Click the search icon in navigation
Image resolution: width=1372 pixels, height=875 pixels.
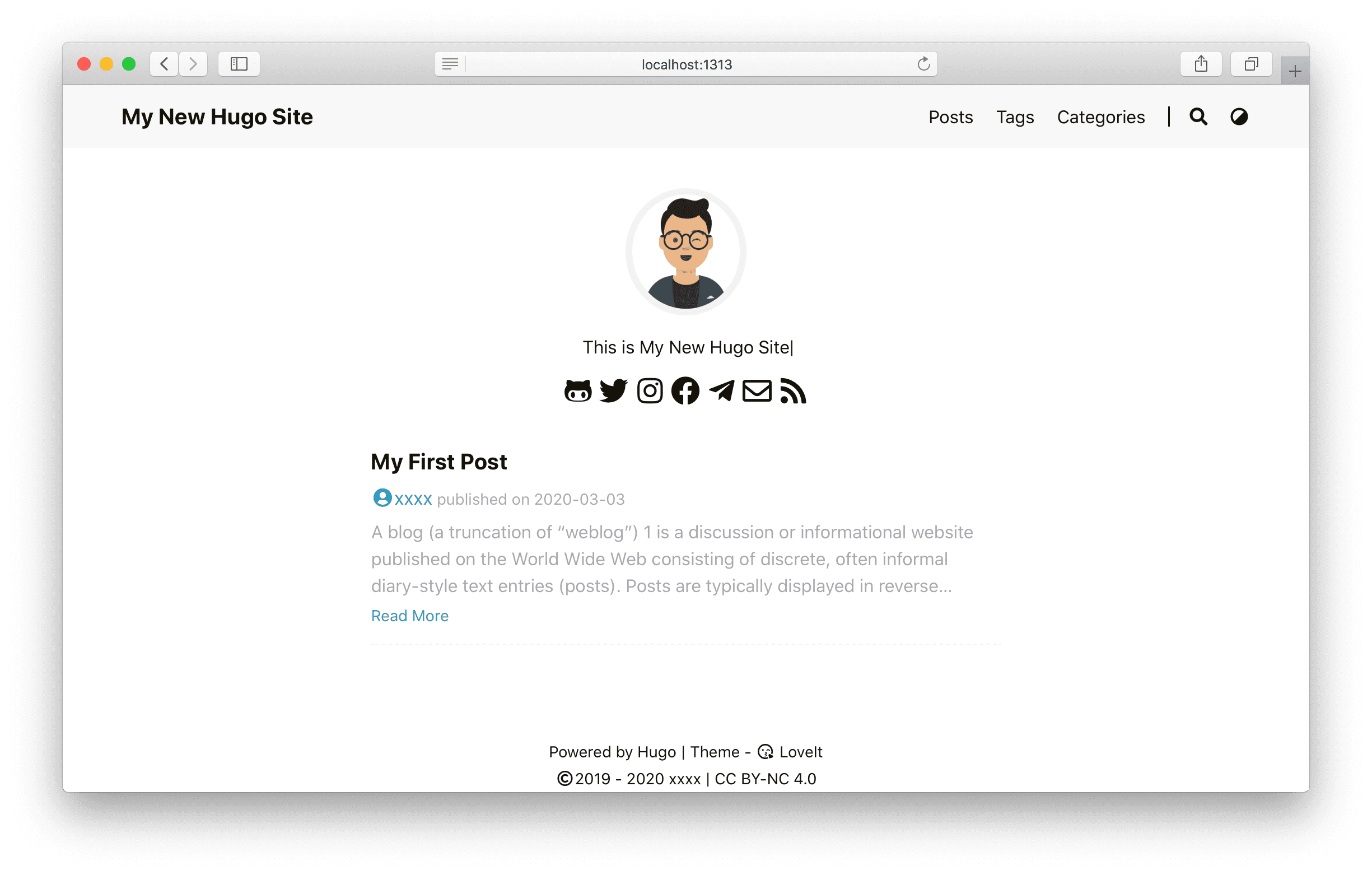click(x=1199, y=116)
